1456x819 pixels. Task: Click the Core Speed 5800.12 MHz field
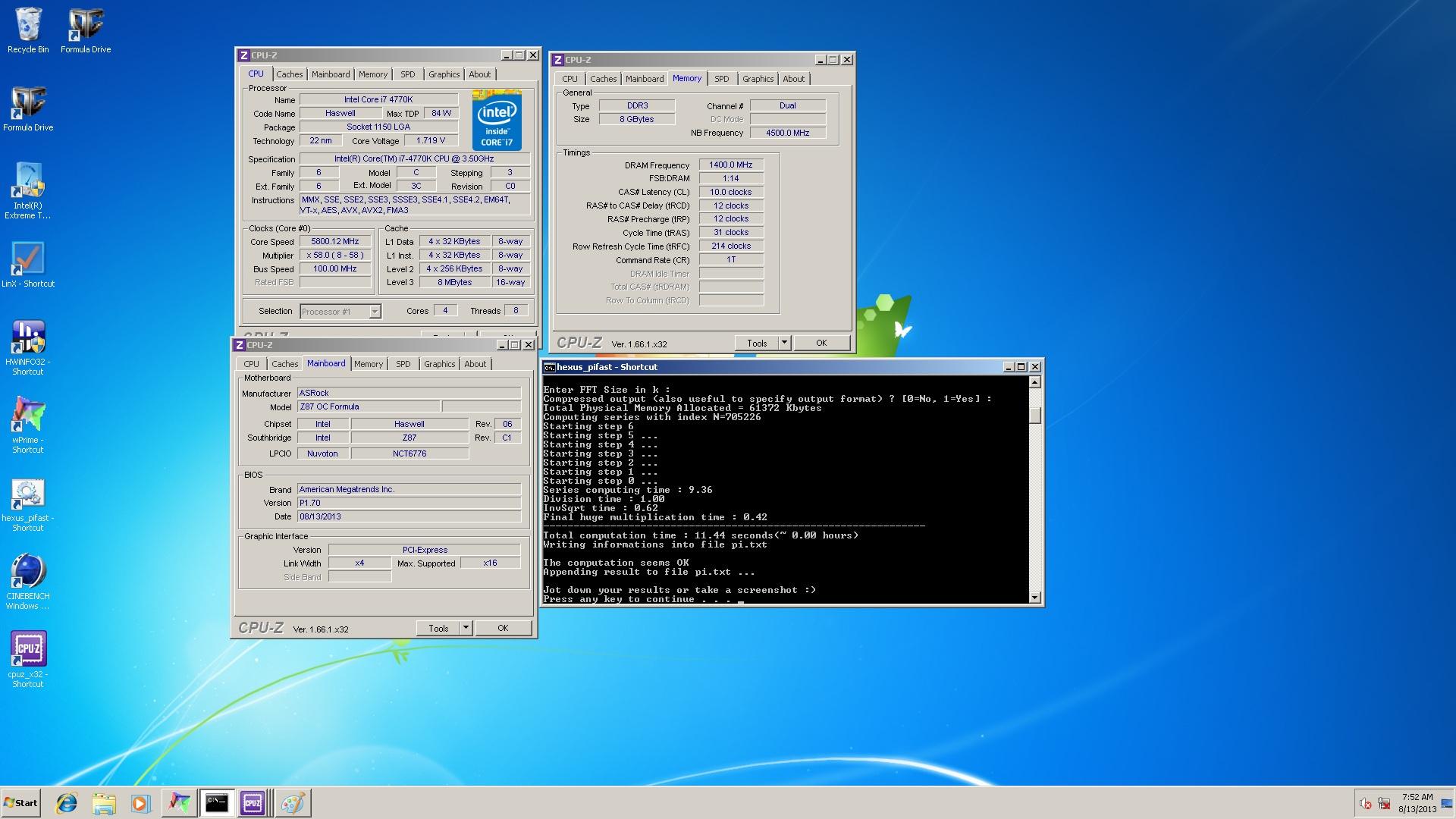pos(334,241)
